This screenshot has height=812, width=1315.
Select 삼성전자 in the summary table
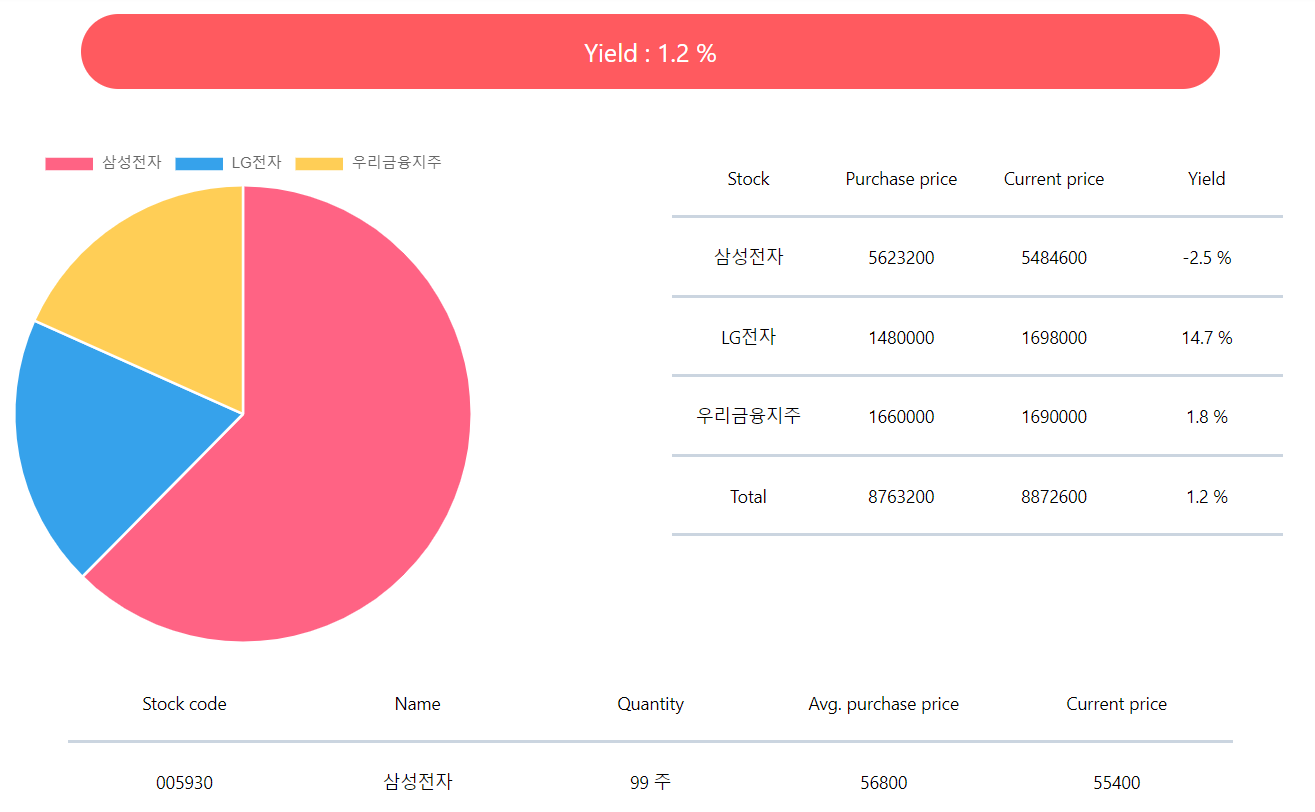pyautogui.click(x=748, y=257)
